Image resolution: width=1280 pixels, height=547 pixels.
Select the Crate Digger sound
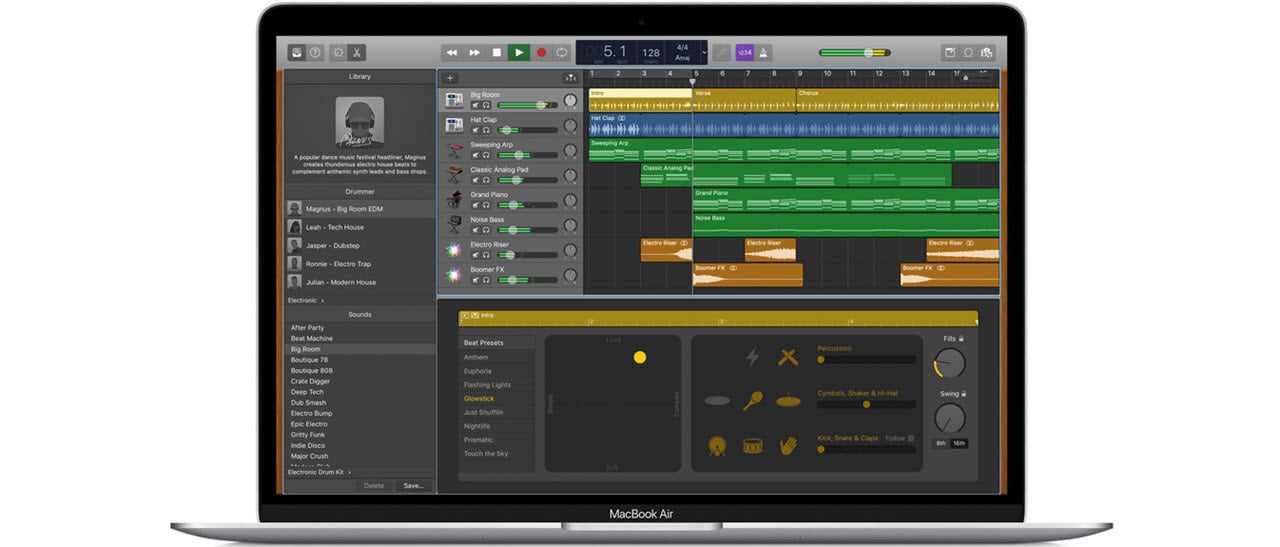(360, 382)
